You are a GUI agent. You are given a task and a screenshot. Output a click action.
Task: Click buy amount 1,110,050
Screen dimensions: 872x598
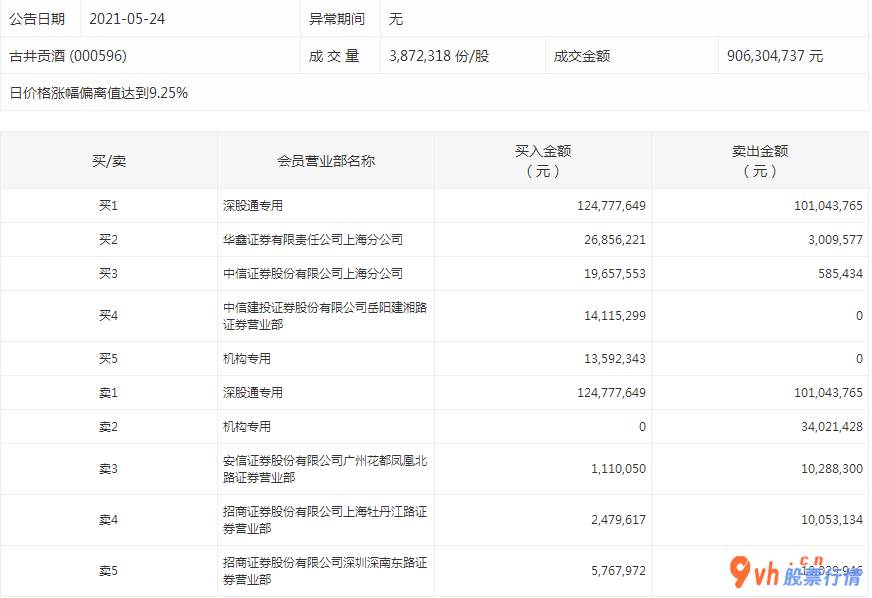pyautogui.click(x=618, y=469)
